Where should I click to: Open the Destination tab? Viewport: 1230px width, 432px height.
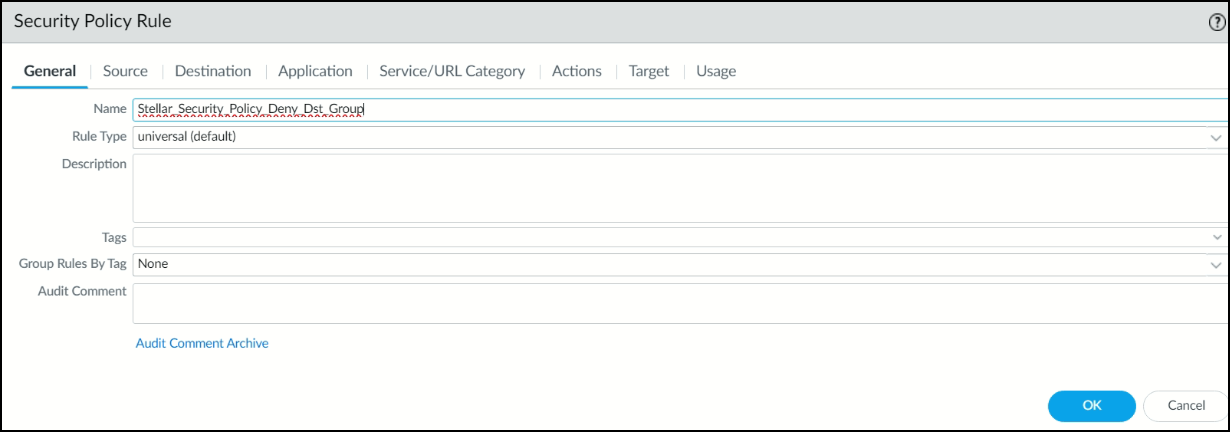point(213,71)
